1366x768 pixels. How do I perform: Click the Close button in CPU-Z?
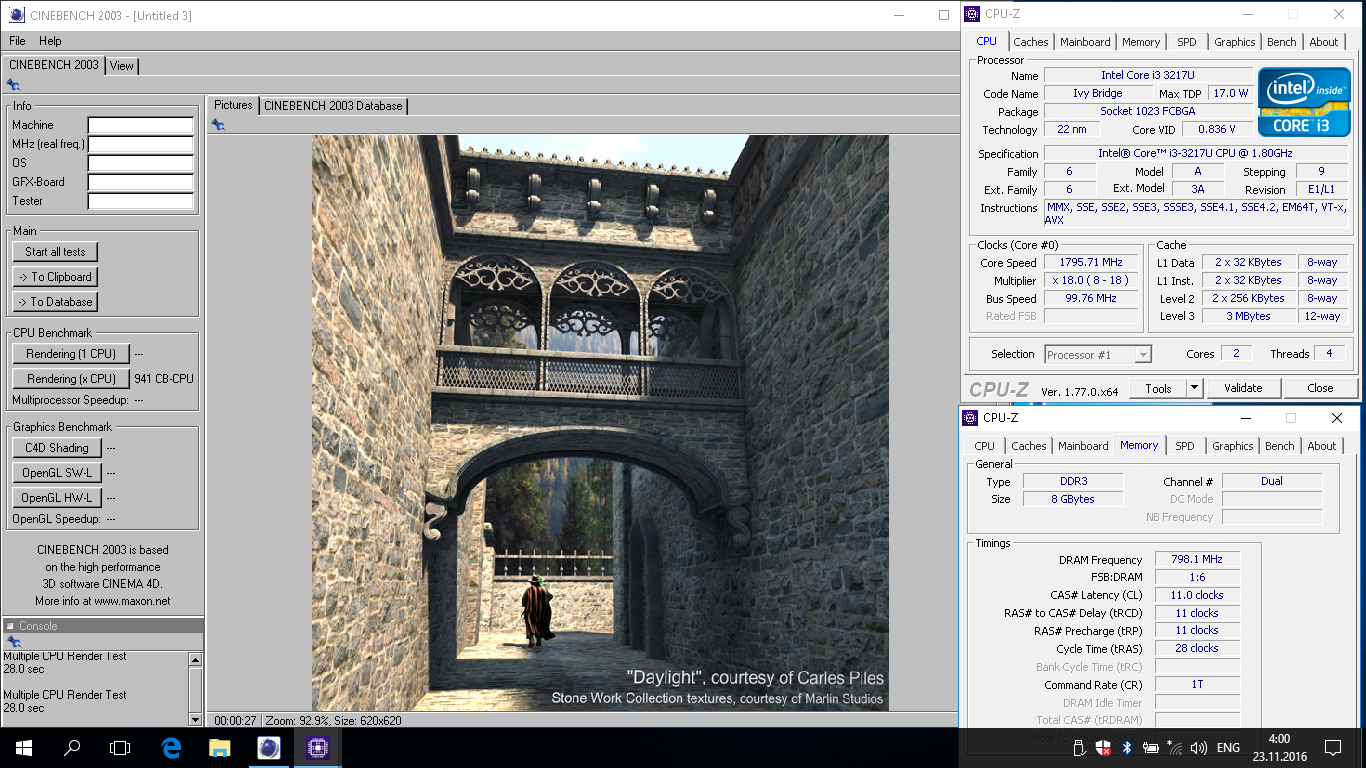[1320, 388]
